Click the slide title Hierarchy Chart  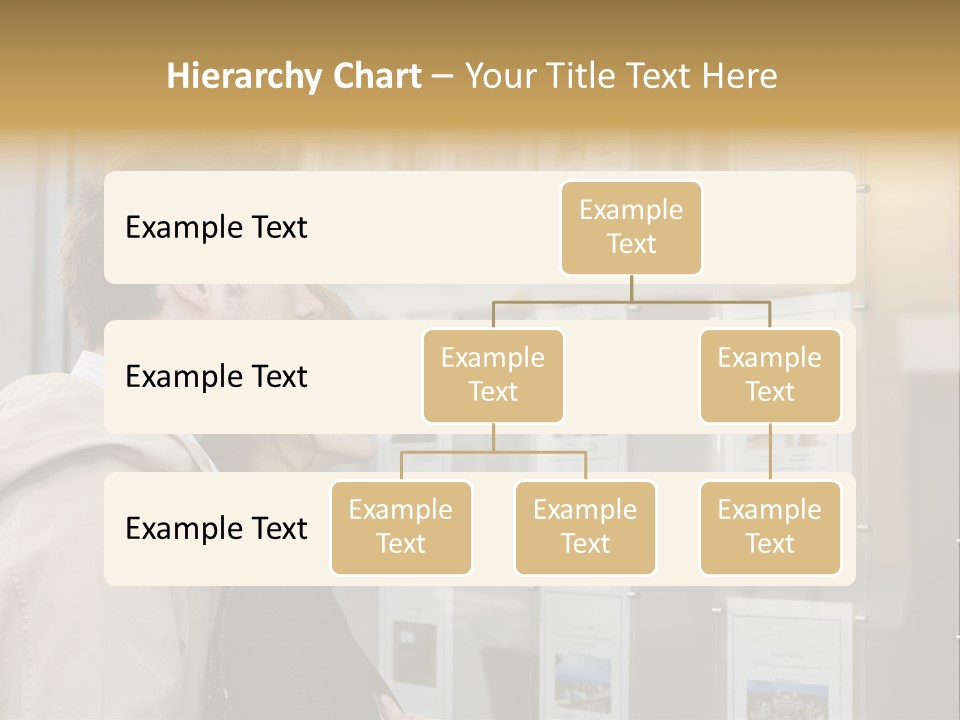(x=293, y=75)
